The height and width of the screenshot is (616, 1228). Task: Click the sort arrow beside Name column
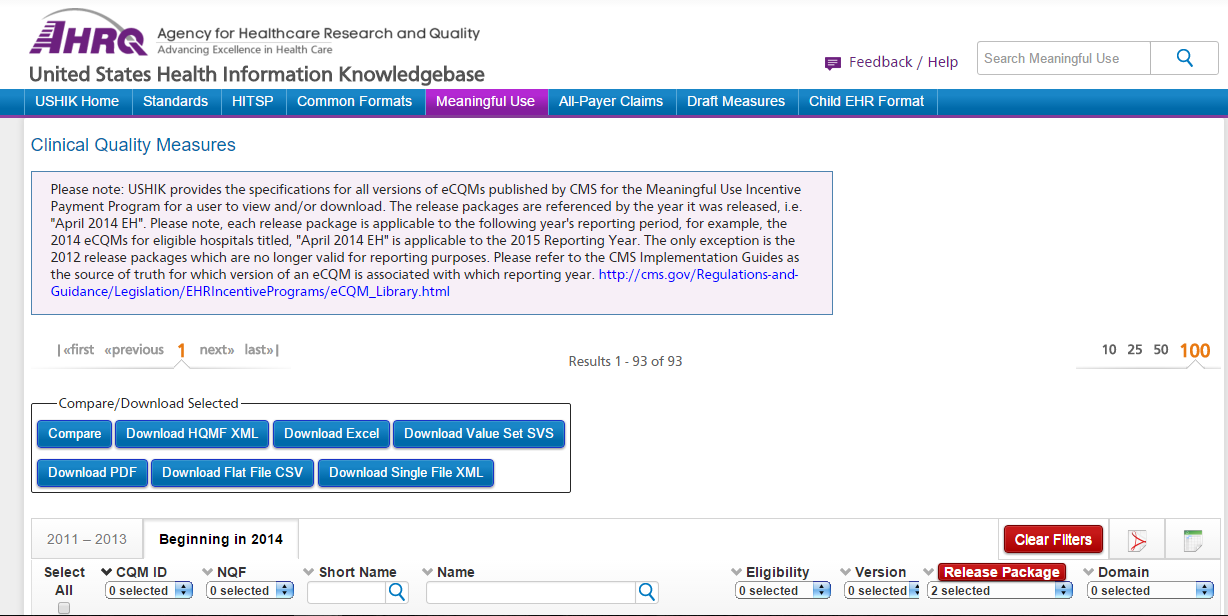428,572
